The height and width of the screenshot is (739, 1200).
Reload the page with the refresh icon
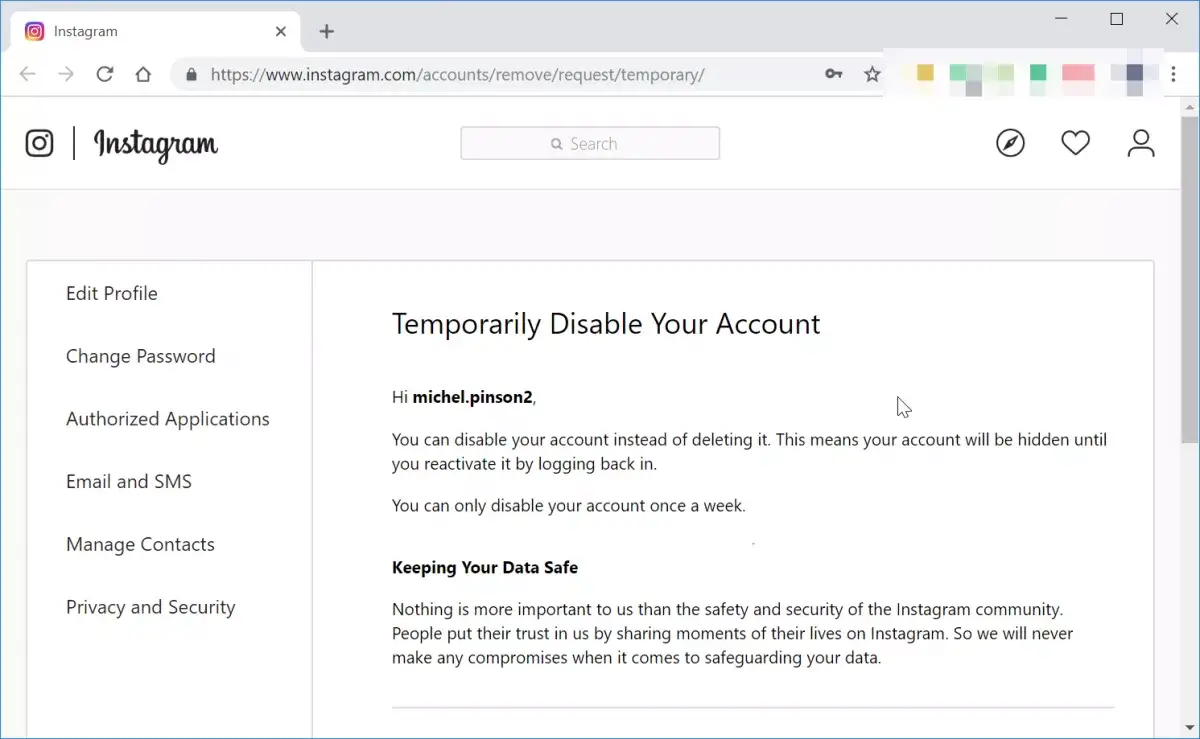104,74
